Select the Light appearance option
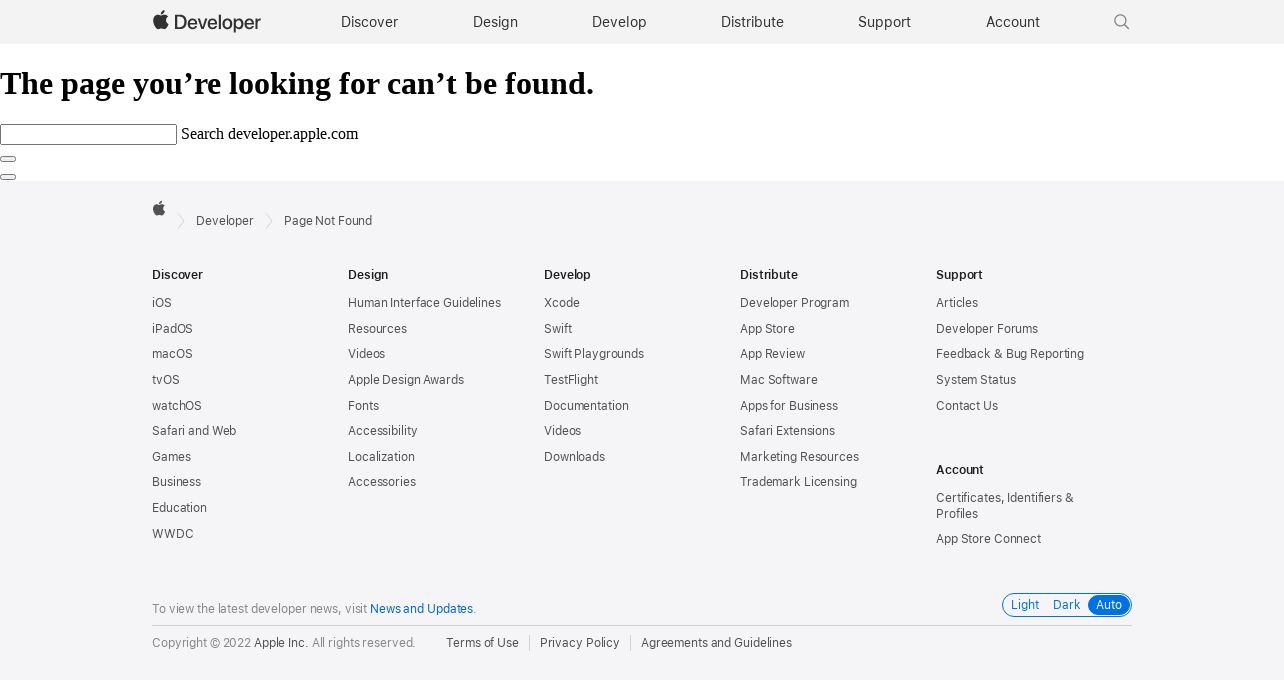 1025,605
